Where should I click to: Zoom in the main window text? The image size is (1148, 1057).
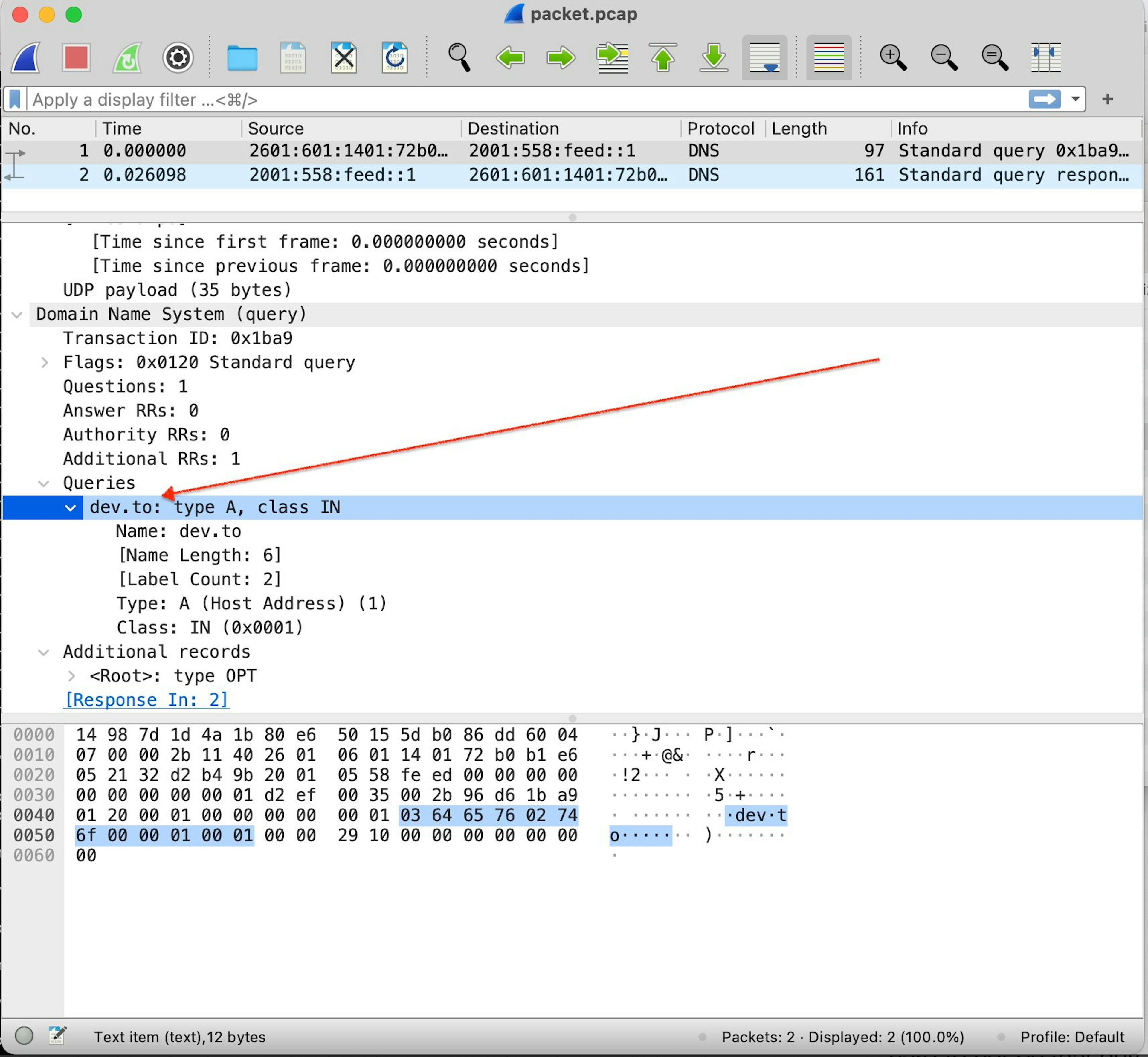click(x=893, y=57)
